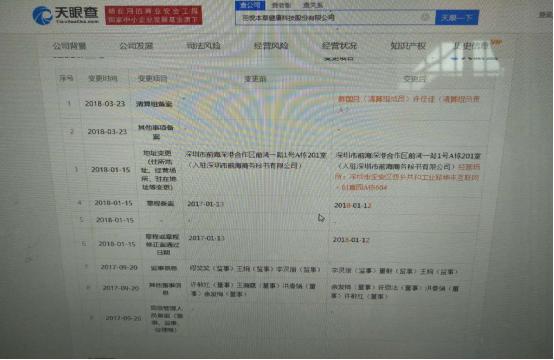Click the 变更项目 column header
Image resolution: width=554 pixels, height=360 pixels.
tap(153, 78)
